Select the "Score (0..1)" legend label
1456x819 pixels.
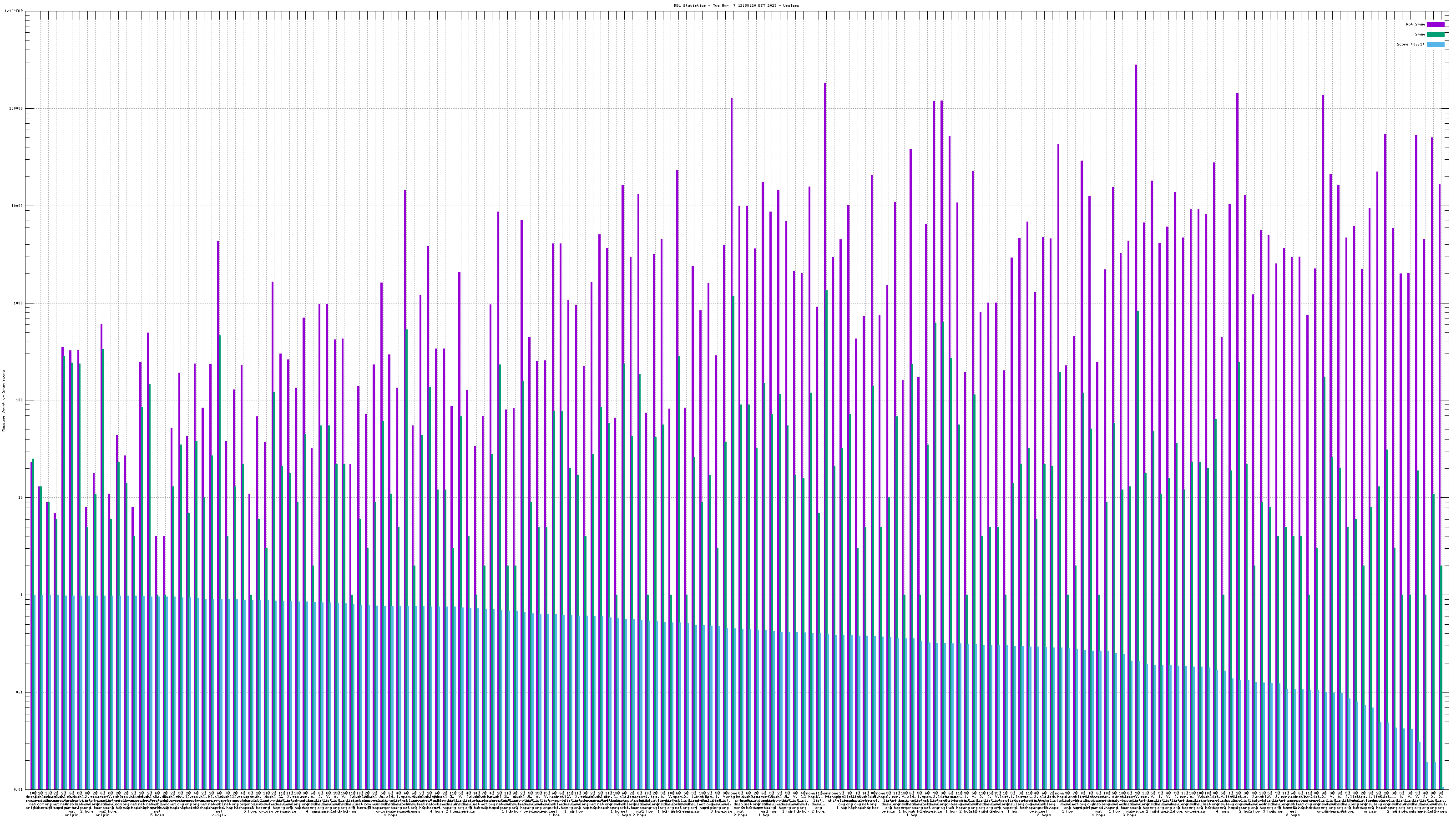pos(1410,44)
